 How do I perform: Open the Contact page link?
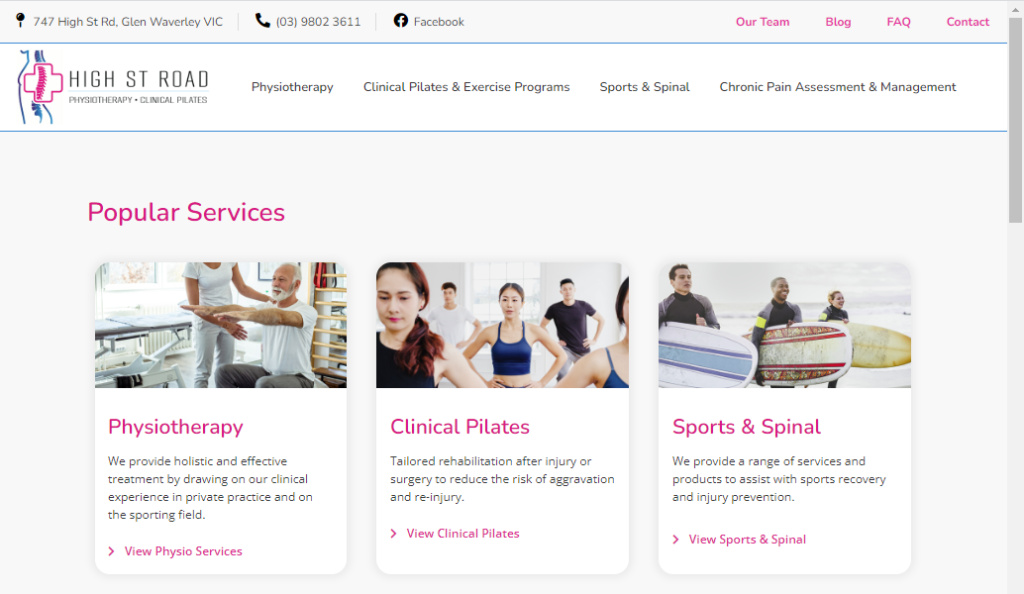tap(967, 22)
